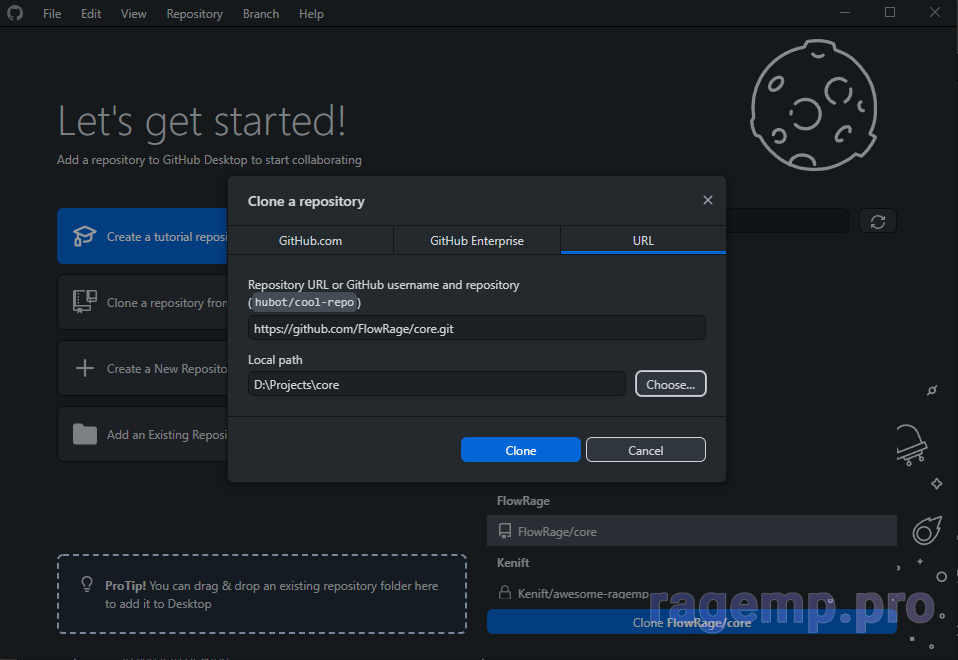The width and height of the screenshot is (958, 660).
Task: Click the GitHub logo icon in menu bar
Action: (15, 13)
